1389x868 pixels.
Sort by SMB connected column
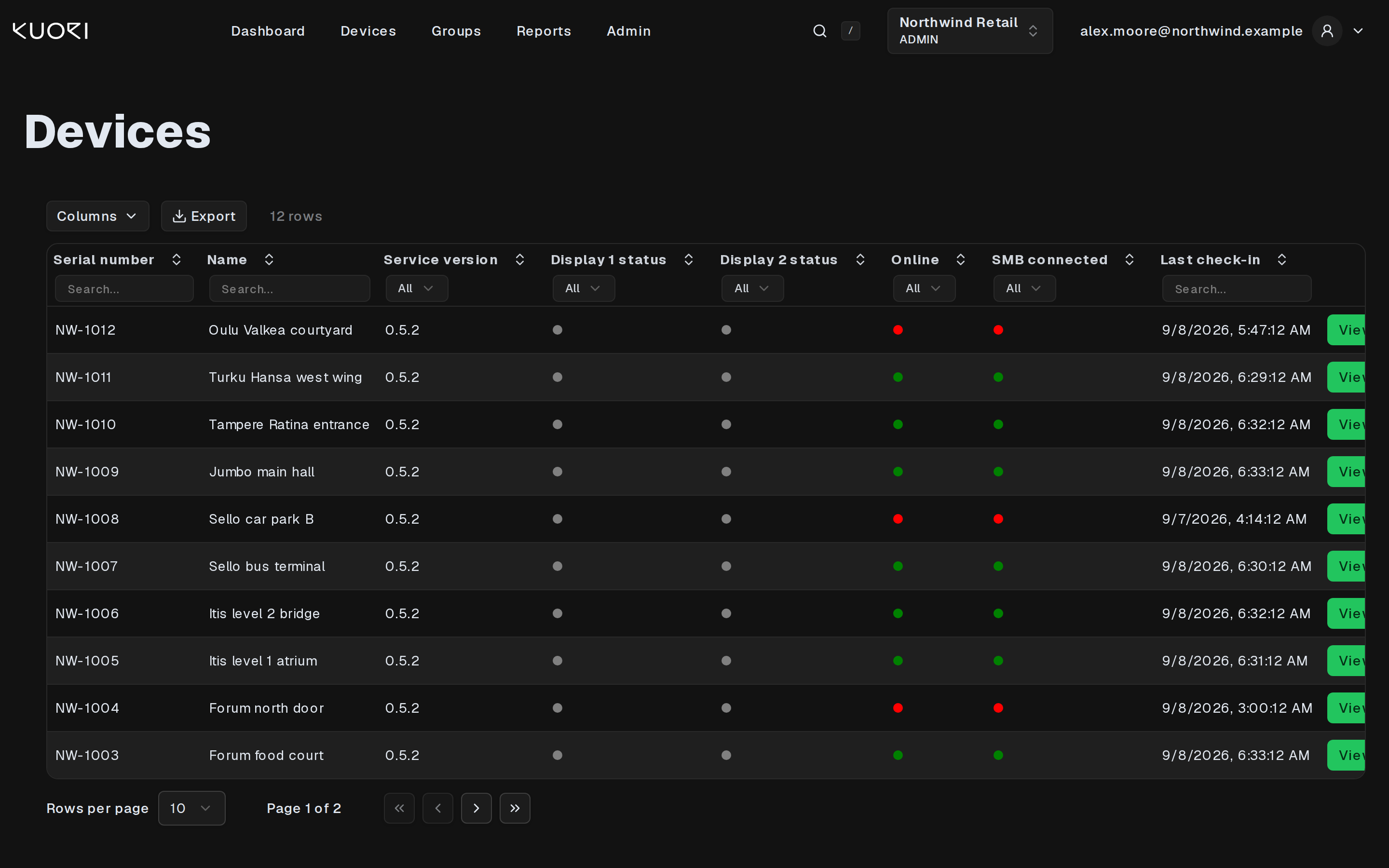click(x=1129, y=259)
